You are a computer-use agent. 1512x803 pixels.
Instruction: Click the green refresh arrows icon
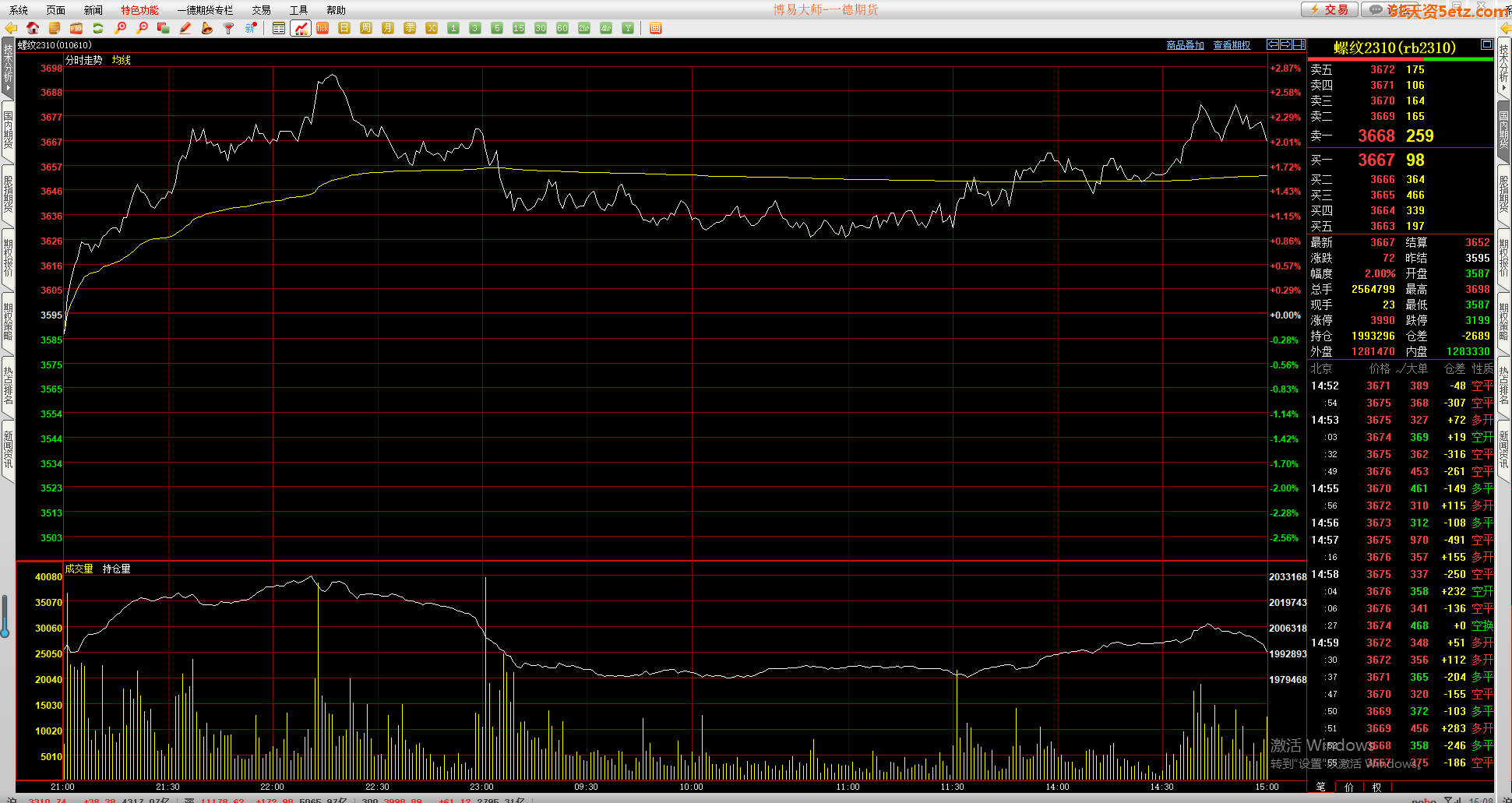click(98, 28)
